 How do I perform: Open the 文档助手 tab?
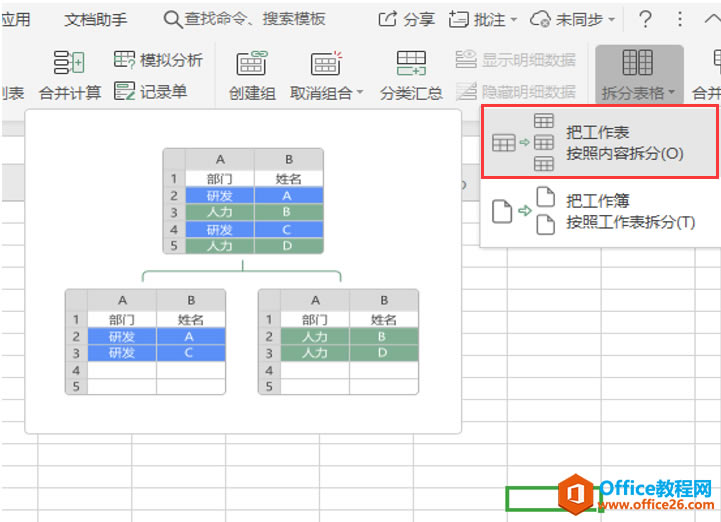point(96,19)
